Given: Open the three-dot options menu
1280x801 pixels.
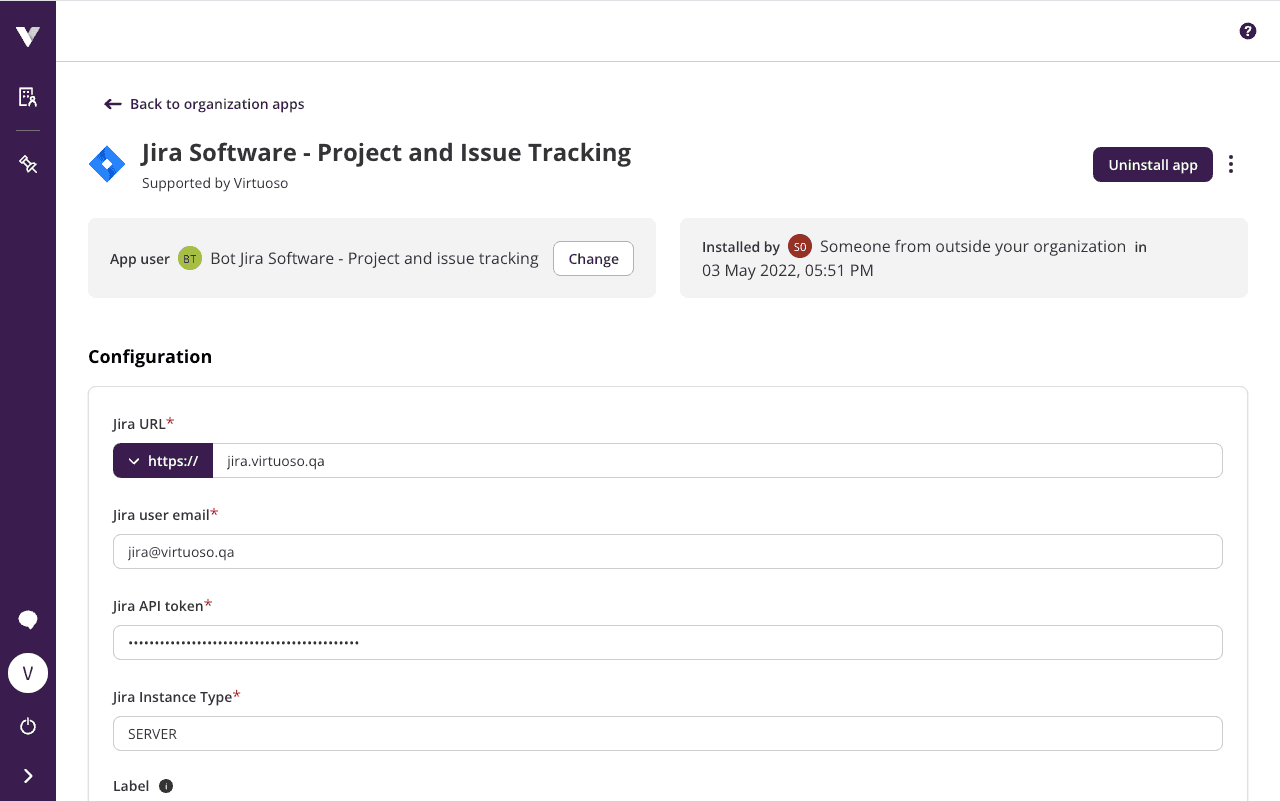Looking at the screenshot, I should point(1231,164).
